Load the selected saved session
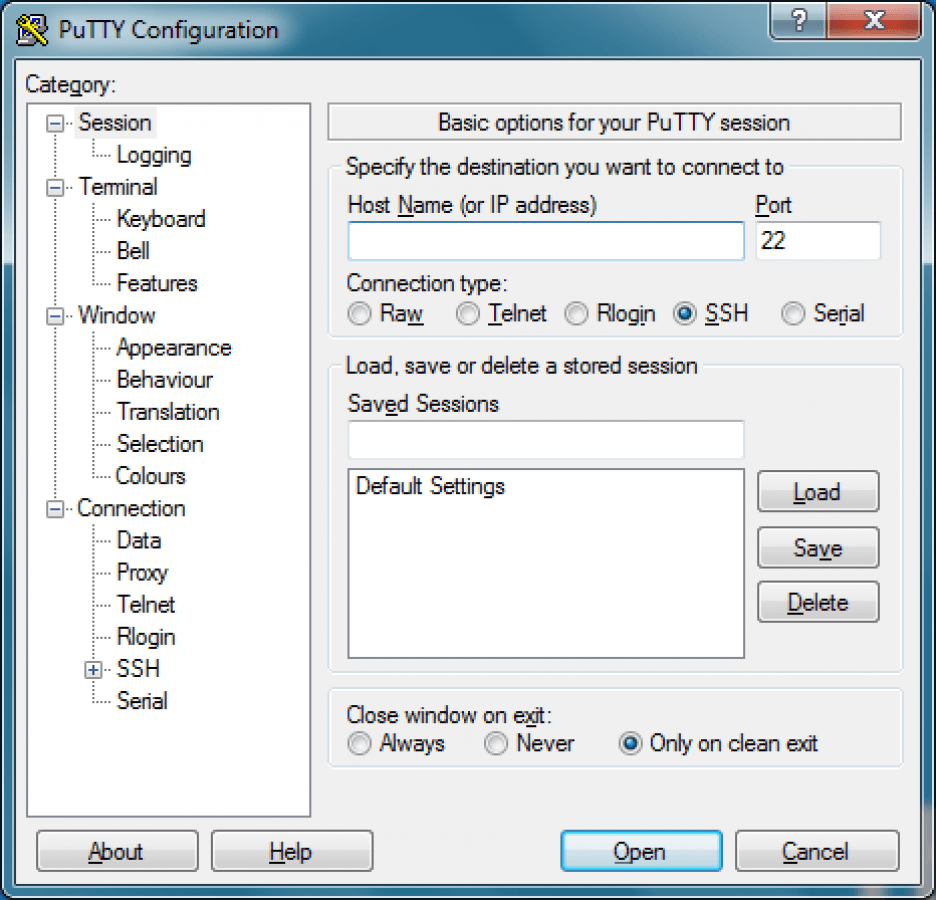The width and height of the screenshot is (936, 900). pos(817,492)
